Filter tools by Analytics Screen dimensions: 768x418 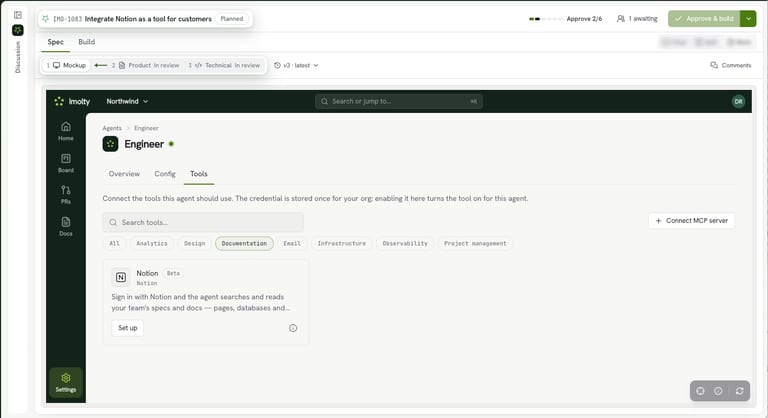pyautogui.click(x=152, y=244)
